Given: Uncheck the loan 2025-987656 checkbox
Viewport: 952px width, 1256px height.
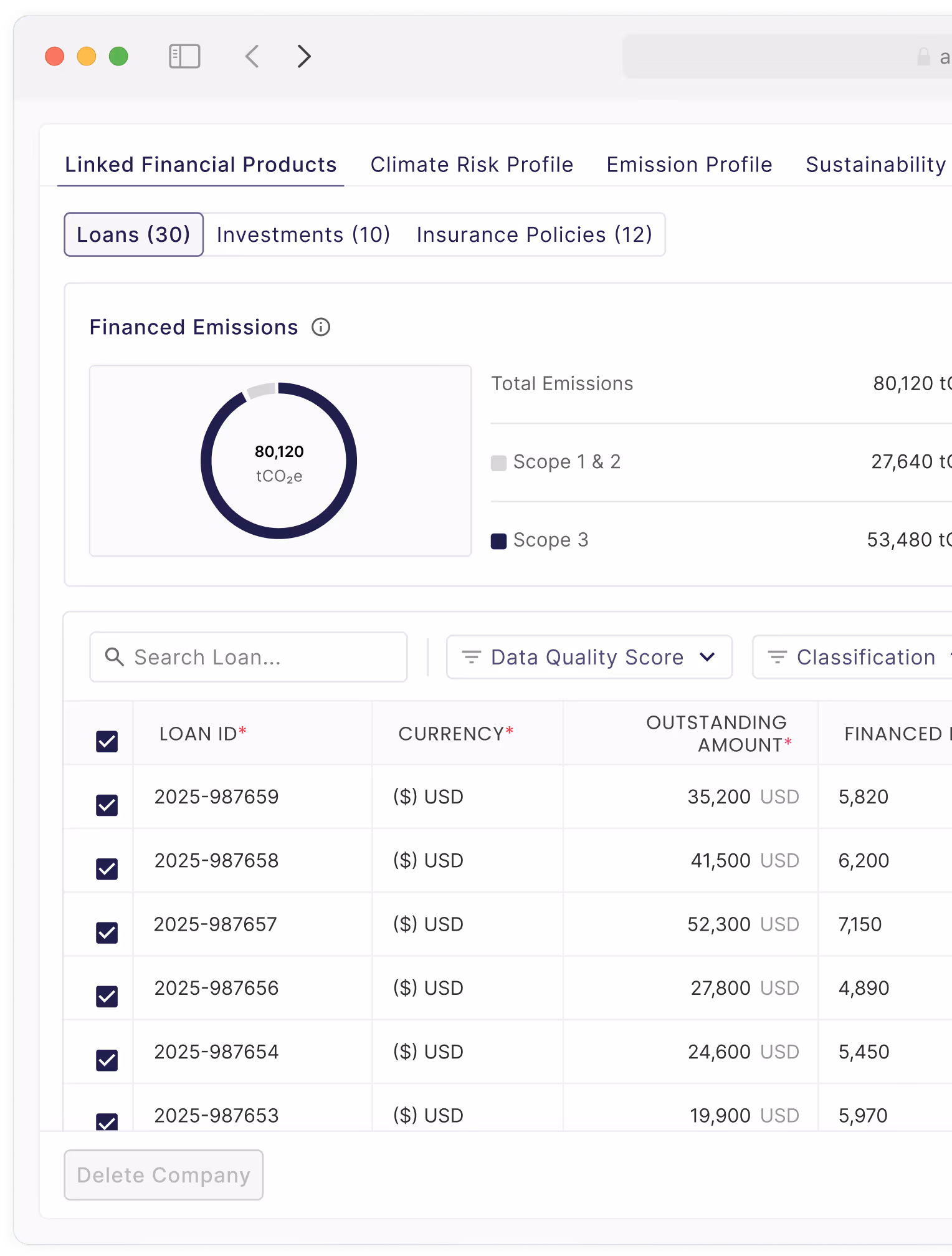Looking at the screenshot, I should [107, 996].
